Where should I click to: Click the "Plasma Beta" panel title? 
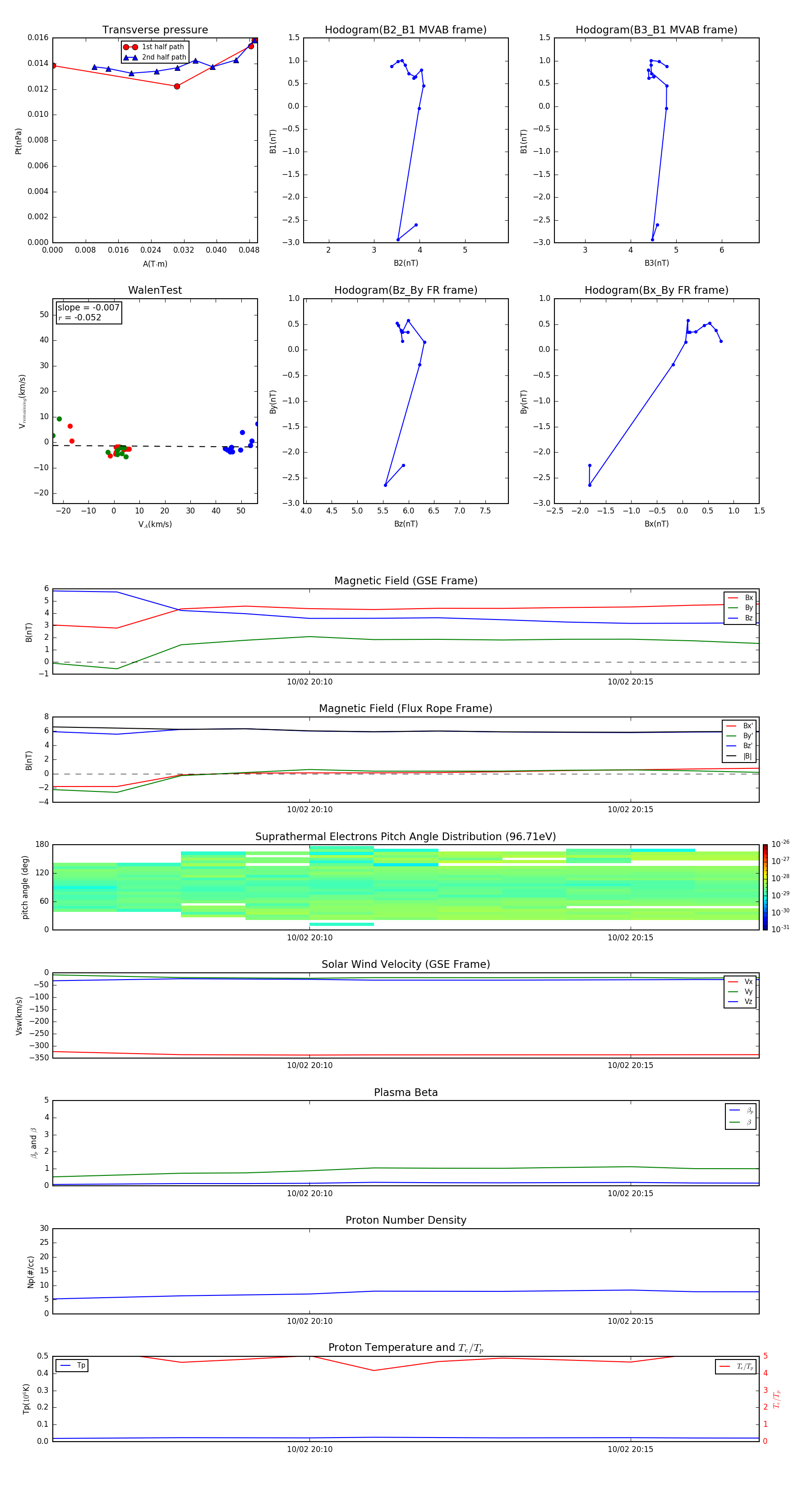(406, 1092)
